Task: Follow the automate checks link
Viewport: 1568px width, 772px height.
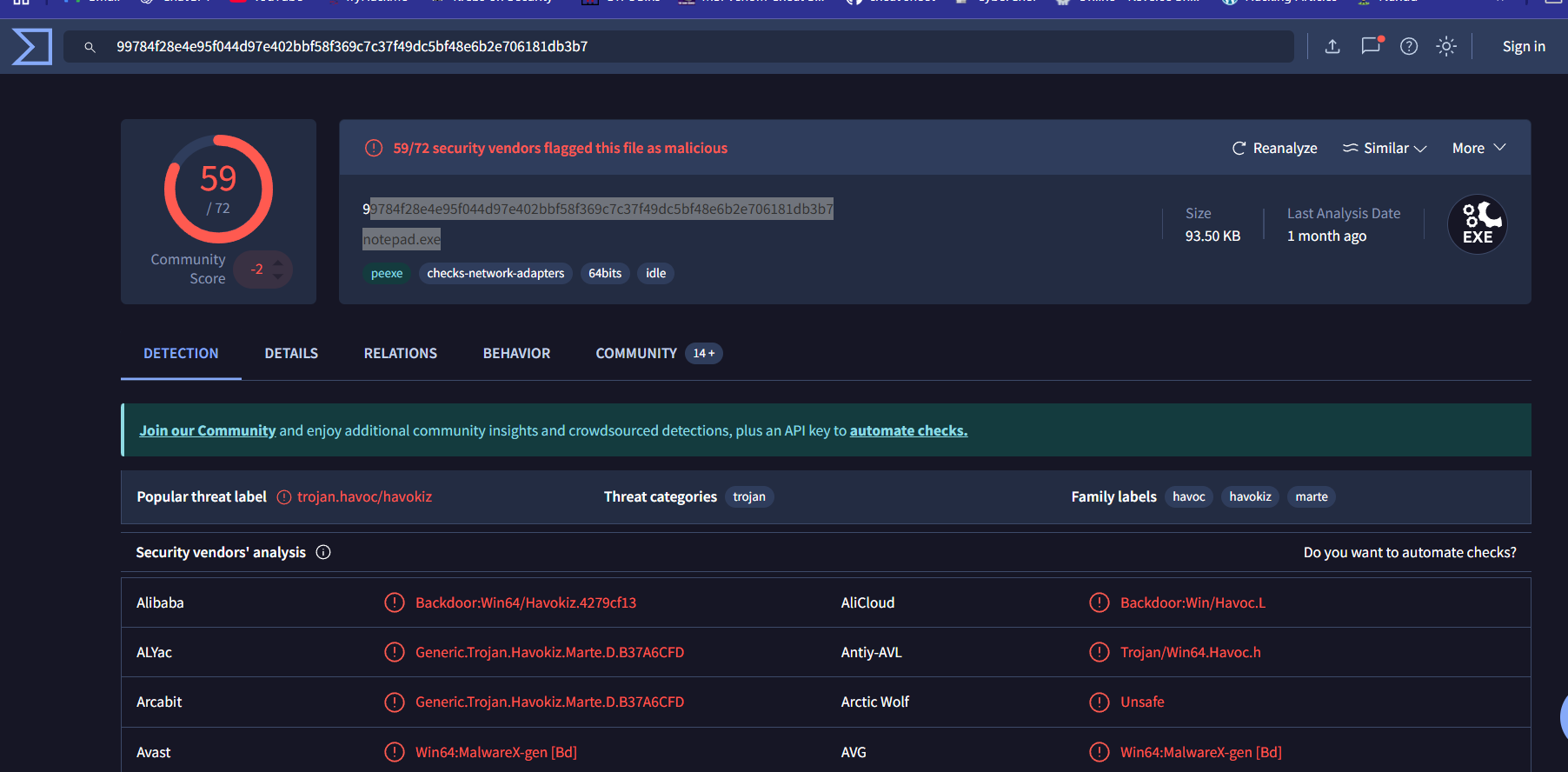Action: pyautogui.click(x=908, y=430)
